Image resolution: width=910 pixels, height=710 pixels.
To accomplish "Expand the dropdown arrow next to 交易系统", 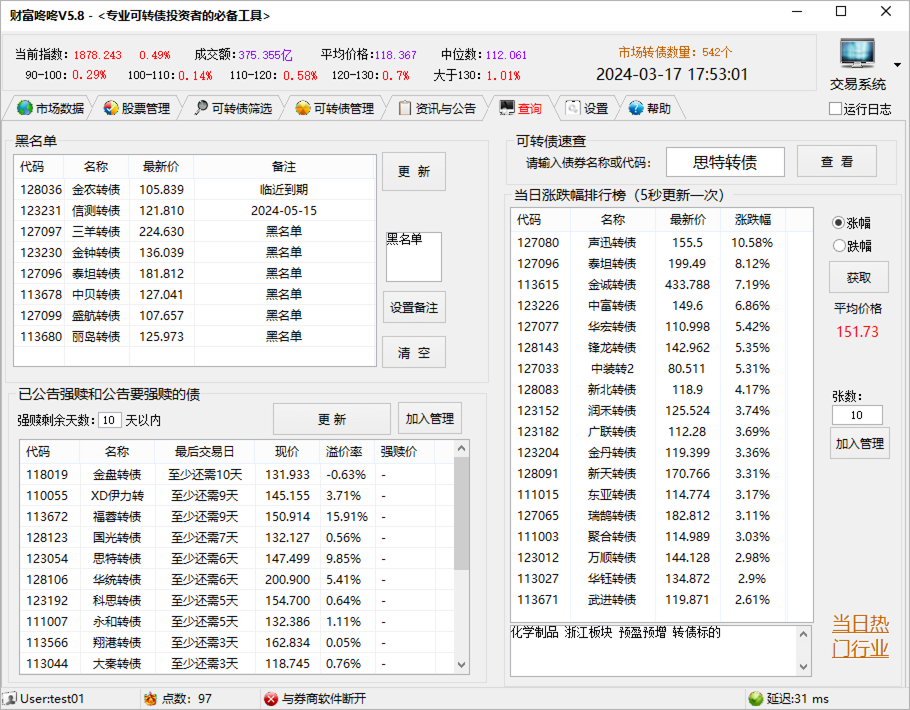I will pos(897,64).
